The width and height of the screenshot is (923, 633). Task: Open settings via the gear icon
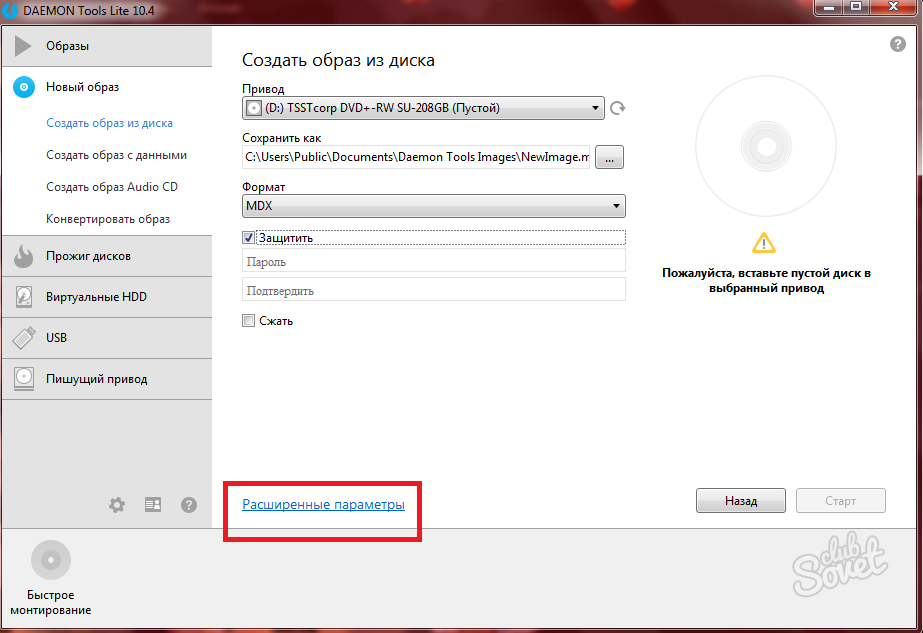tap(117, 505)
